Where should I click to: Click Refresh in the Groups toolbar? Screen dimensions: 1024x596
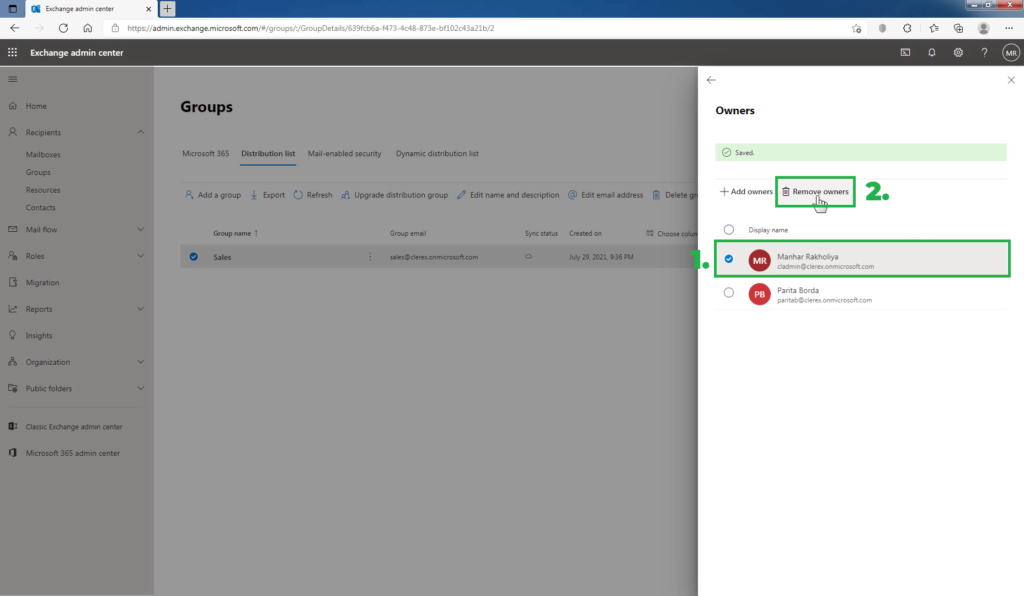[x=313, y=195]
